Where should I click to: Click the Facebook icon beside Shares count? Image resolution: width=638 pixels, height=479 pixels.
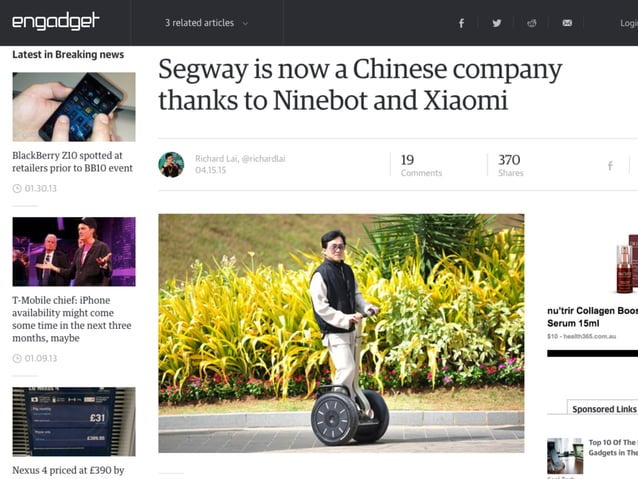[610, 166]
